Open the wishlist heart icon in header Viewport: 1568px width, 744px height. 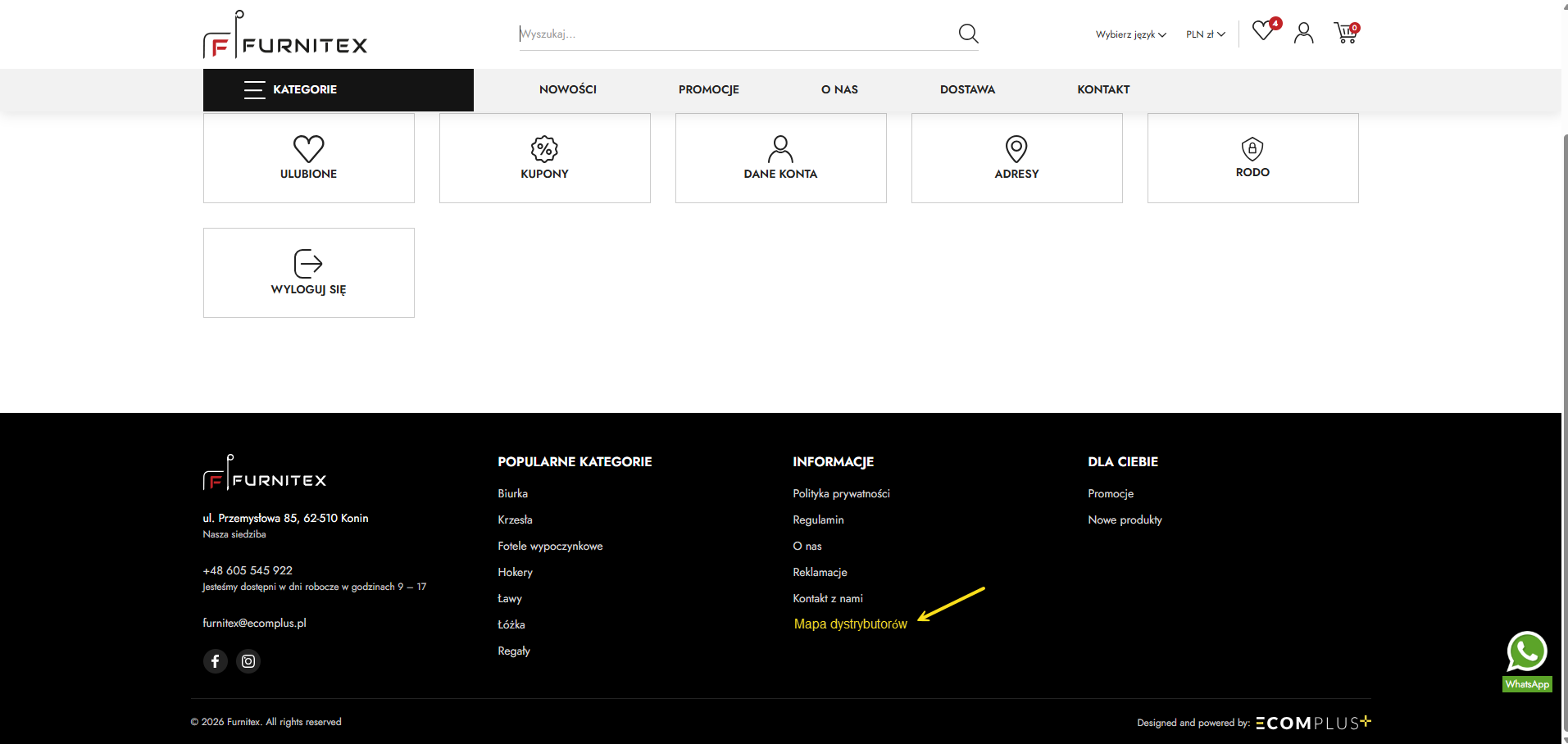pyautogui.click(x=1263, y=31)
